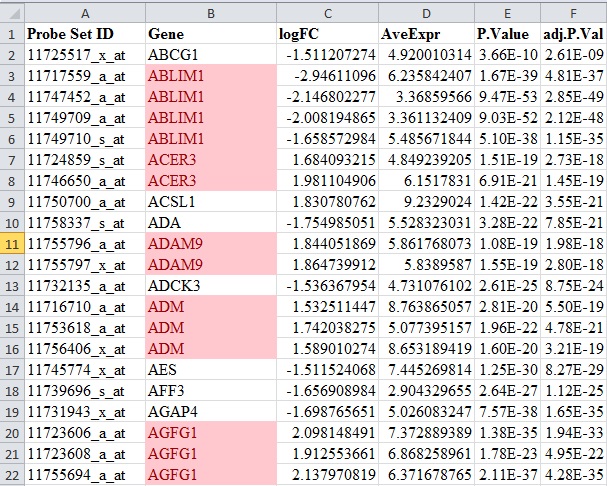Click probe ID 11756406_x_at

(85, 349)
